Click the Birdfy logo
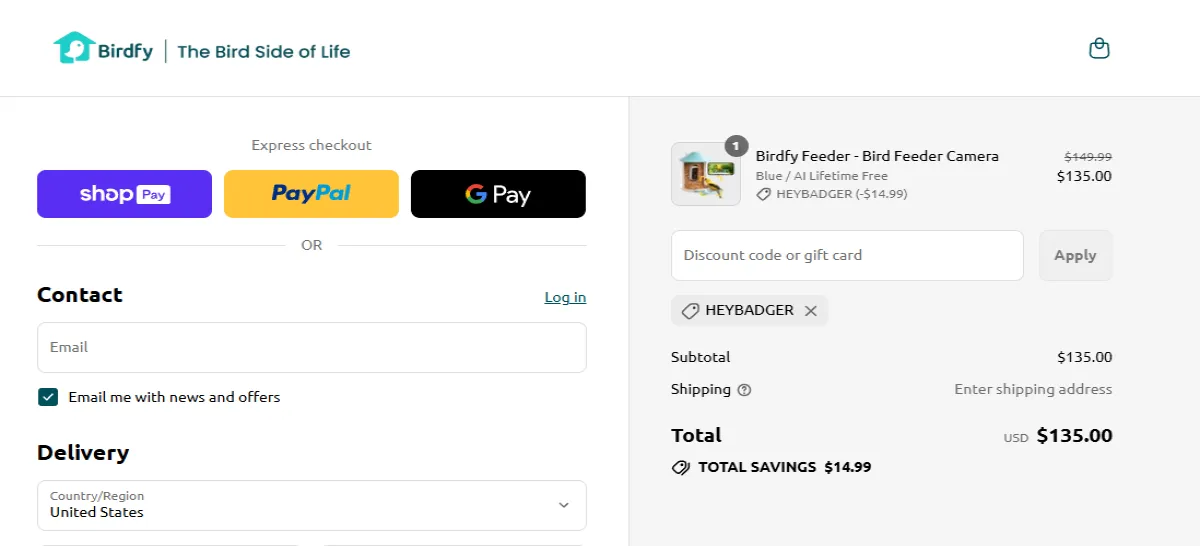1200x546 pixels. click(104, 49)
